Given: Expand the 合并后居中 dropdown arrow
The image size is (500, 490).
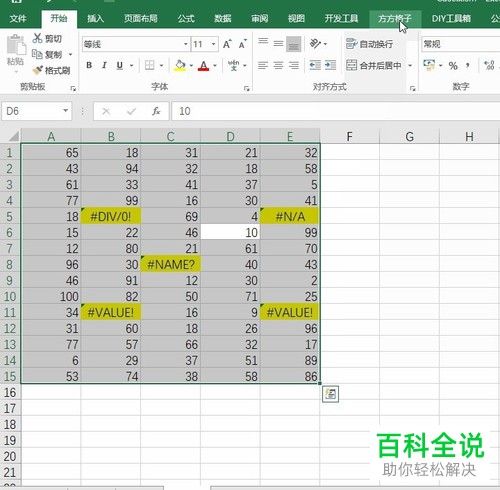Looking at the screenshot, I should click(x=410, y=65).
